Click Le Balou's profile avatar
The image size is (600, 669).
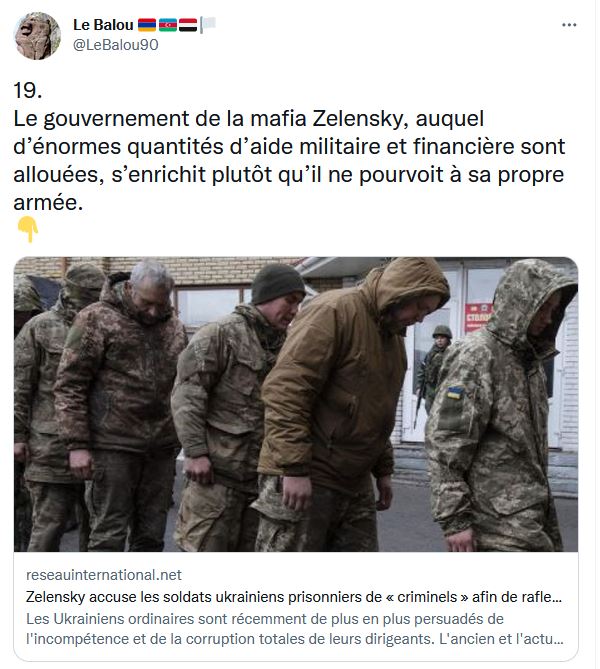point(37,36)
